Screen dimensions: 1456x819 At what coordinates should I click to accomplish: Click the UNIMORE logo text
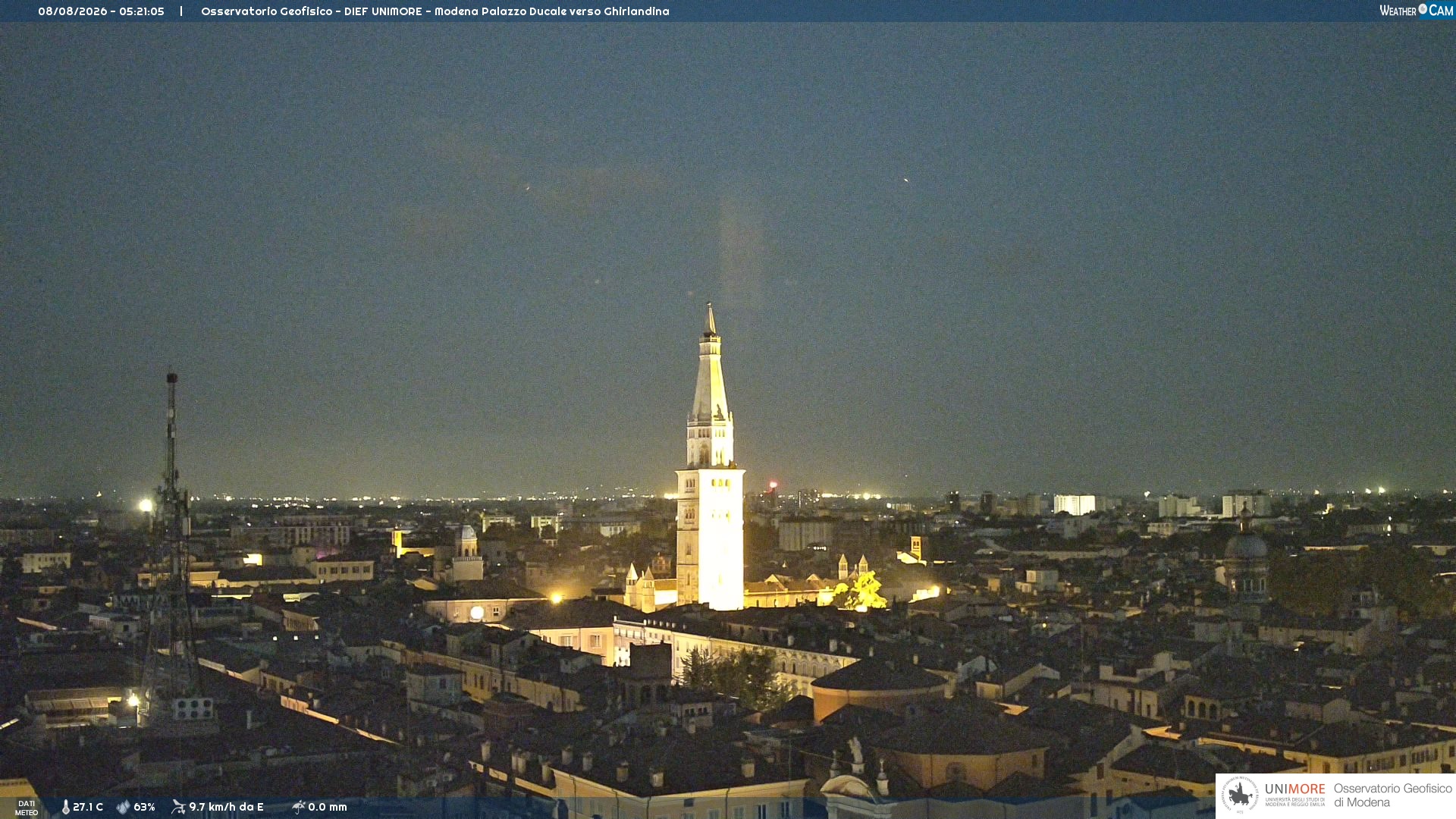1294,789
